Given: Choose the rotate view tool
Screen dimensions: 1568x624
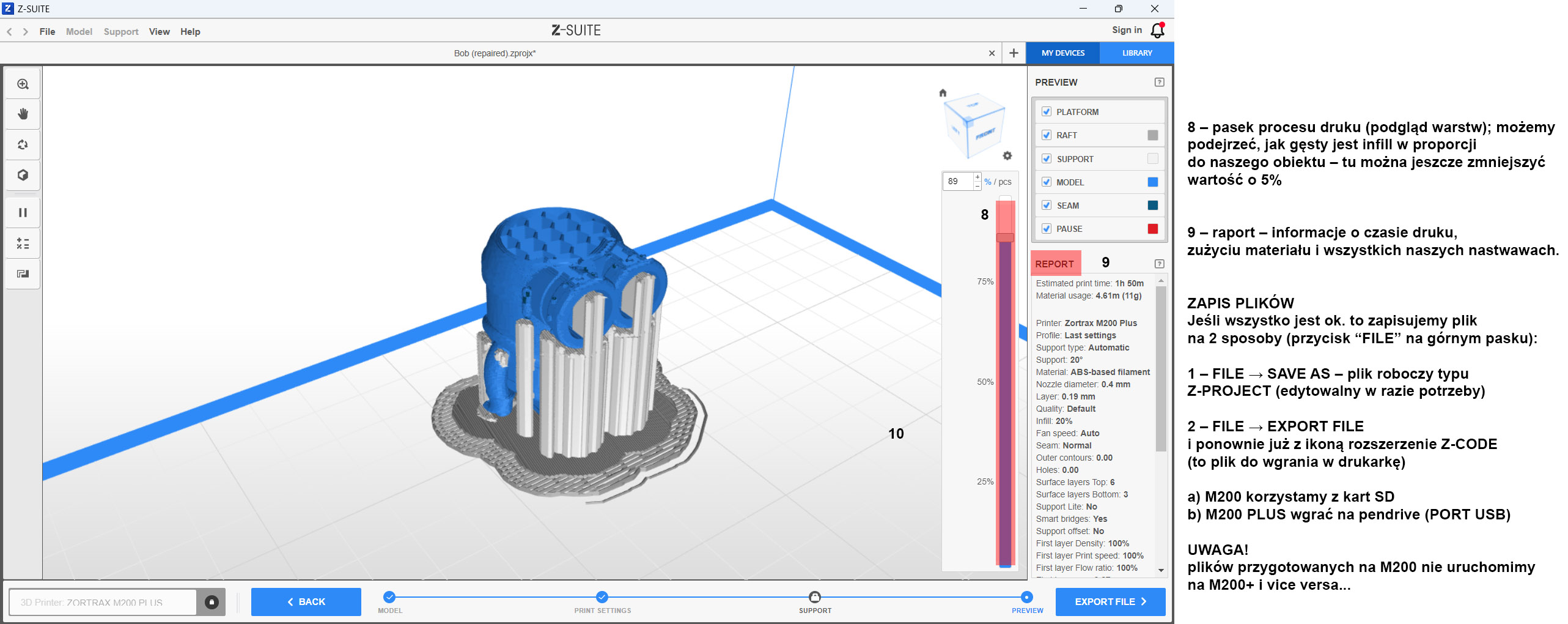Looking at the screenshot, I should tap(23, 144).
